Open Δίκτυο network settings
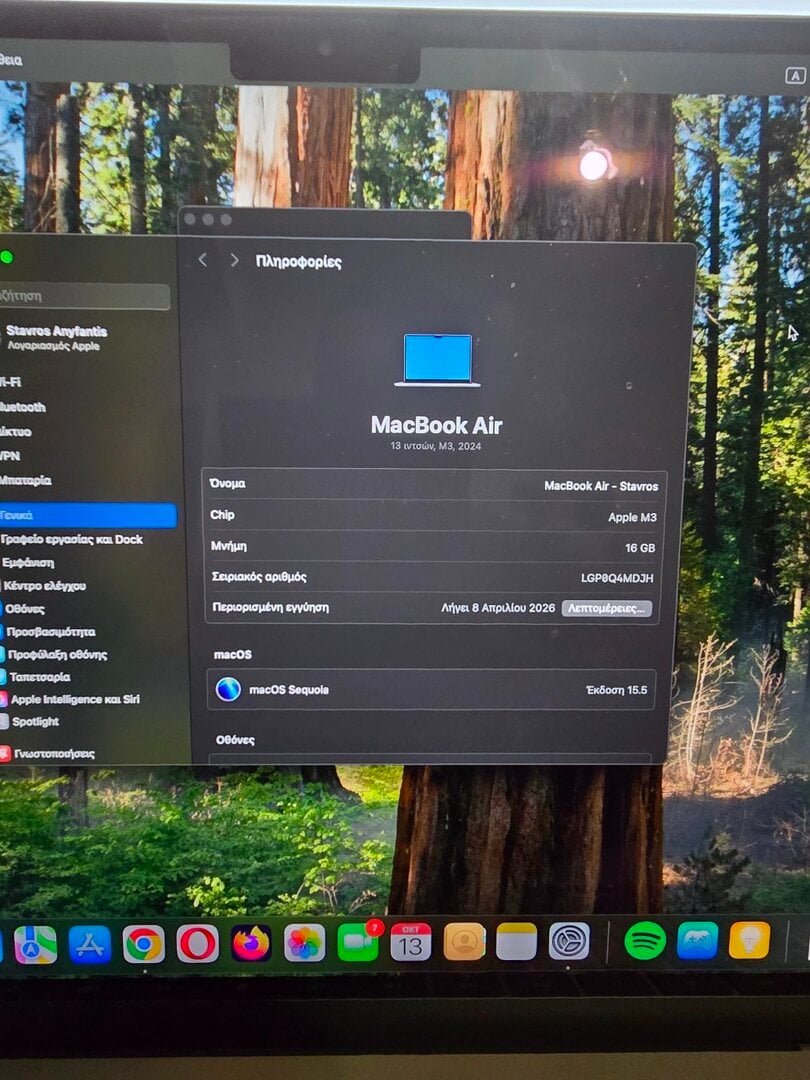The width and height of the screenshot is (810, 1080). tap(16, 432)
